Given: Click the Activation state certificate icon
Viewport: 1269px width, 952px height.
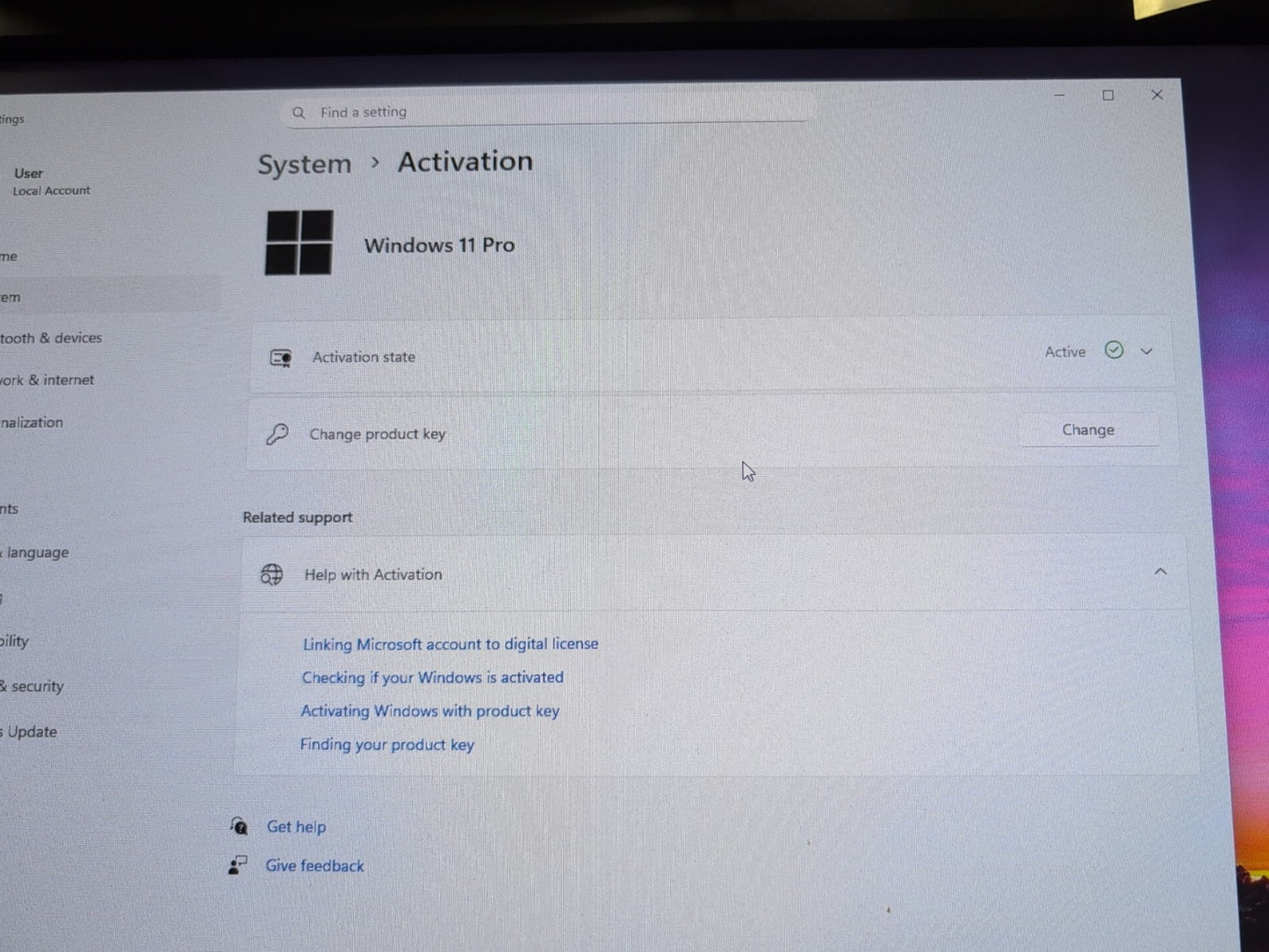Looking at the screenshot, I should pyautogui.click(x=281, y=357).
